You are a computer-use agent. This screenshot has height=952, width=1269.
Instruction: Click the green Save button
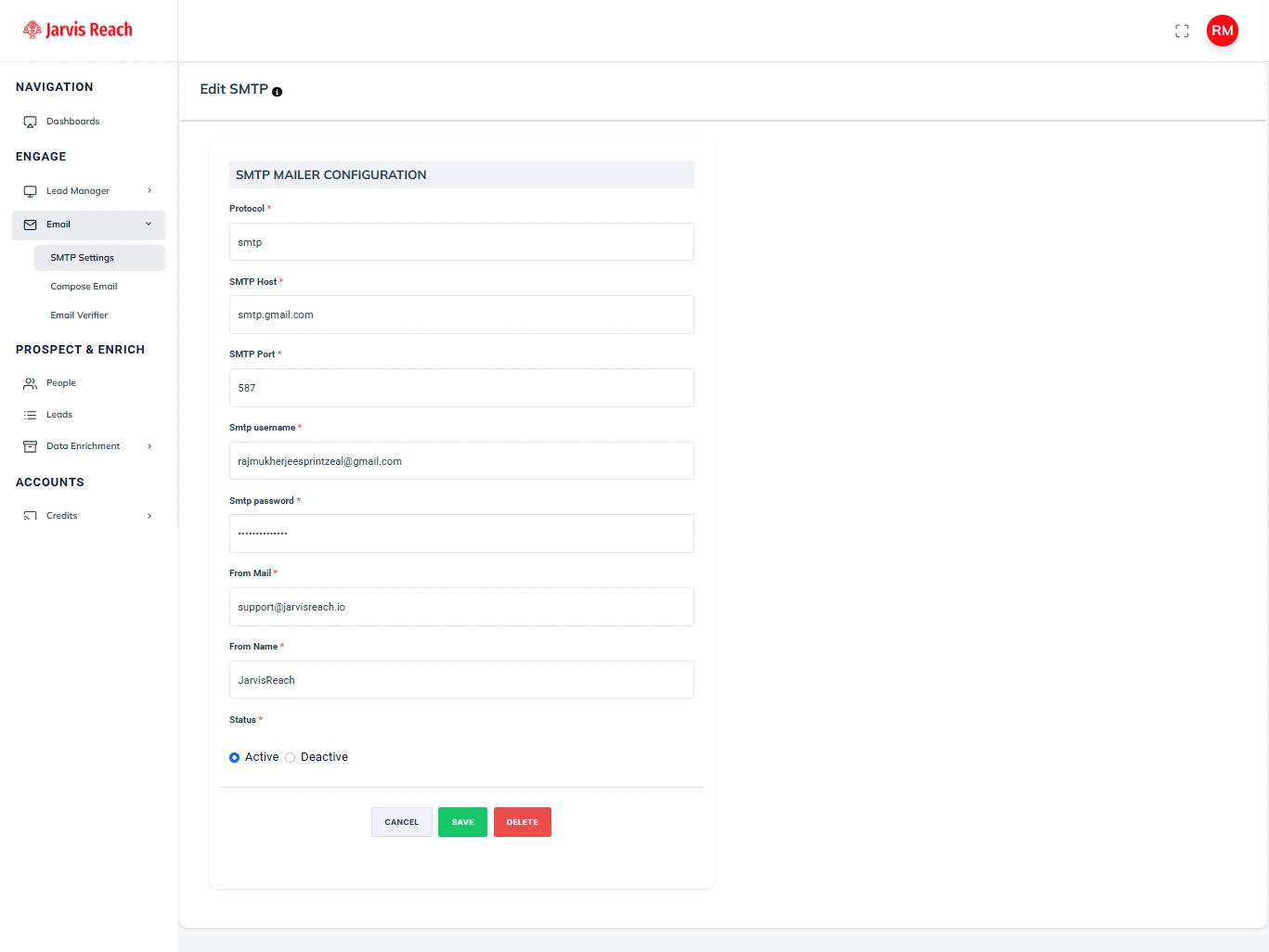(x=462, y=822)
